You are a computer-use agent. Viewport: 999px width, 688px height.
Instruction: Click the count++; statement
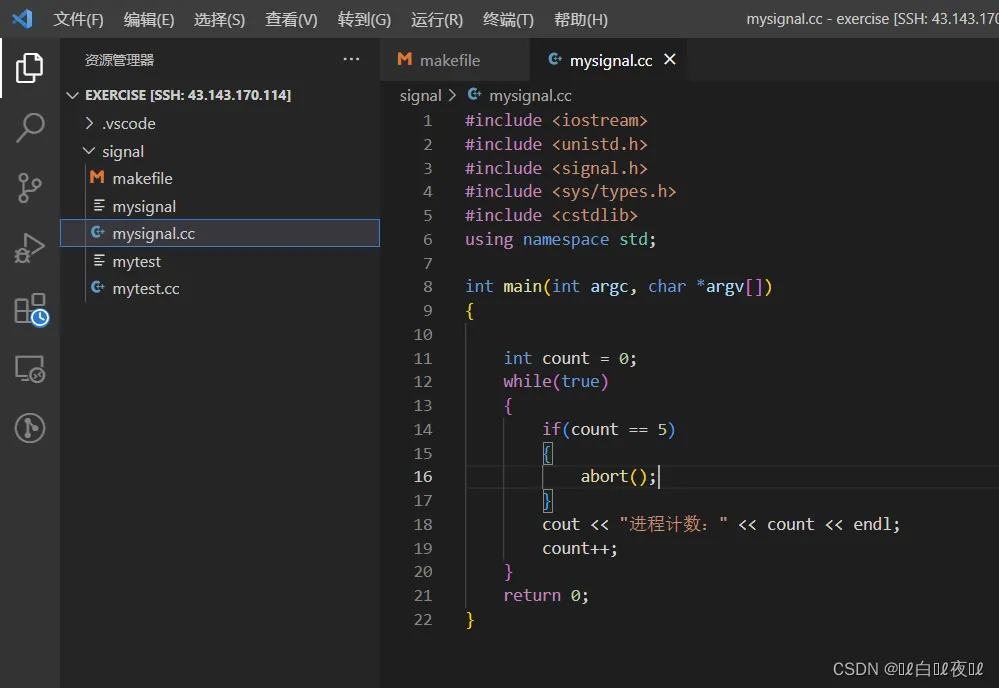(580, 548)
